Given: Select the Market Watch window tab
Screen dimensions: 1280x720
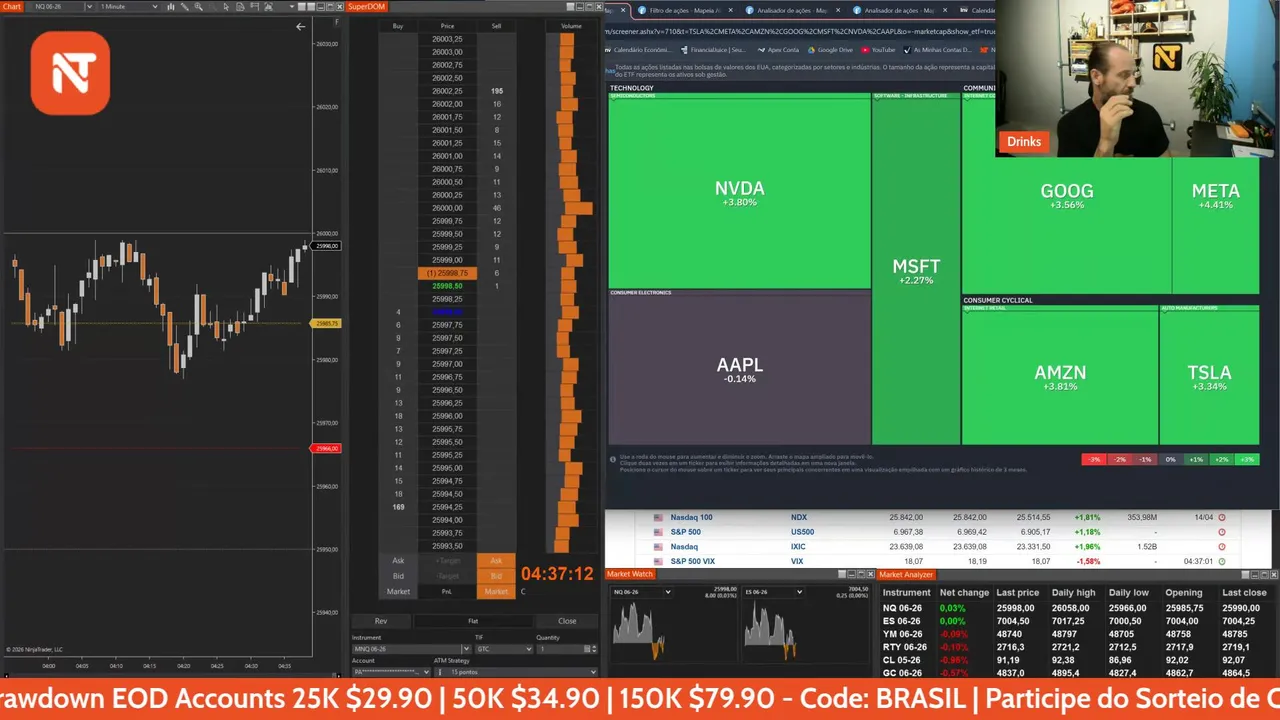Looking at the screenshot, I should (630, 574).
